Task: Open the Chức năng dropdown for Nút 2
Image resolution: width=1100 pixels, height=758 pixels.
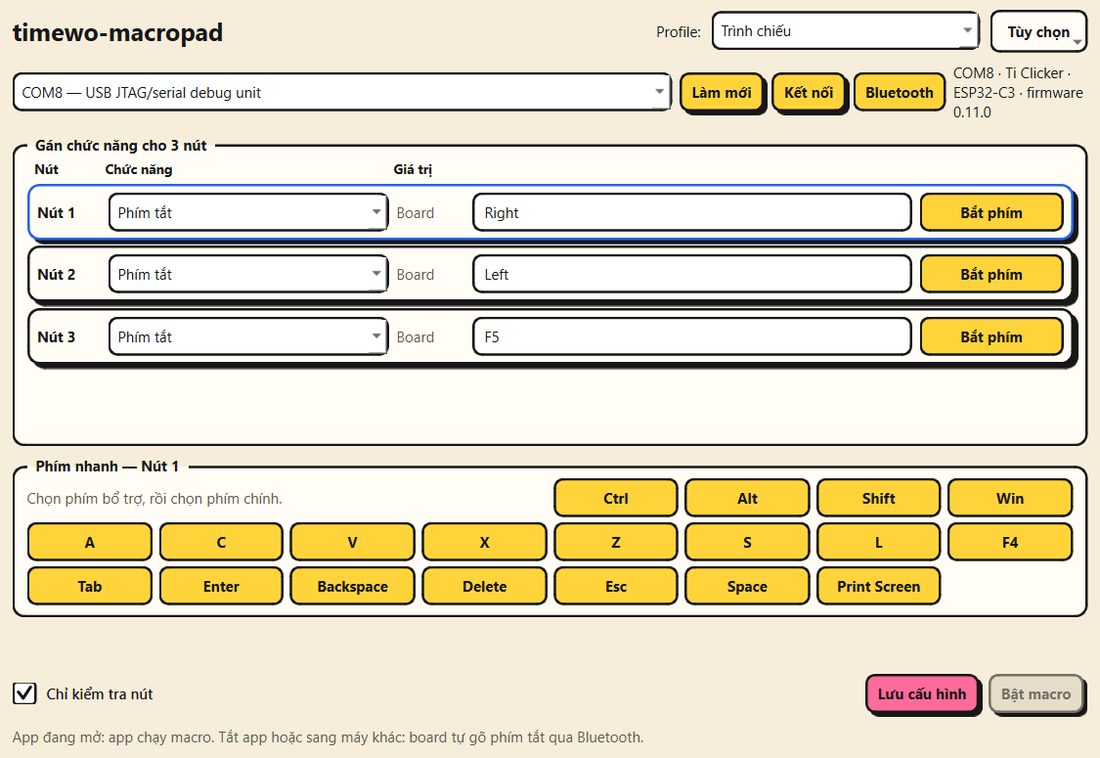Action: click(248, 274)
